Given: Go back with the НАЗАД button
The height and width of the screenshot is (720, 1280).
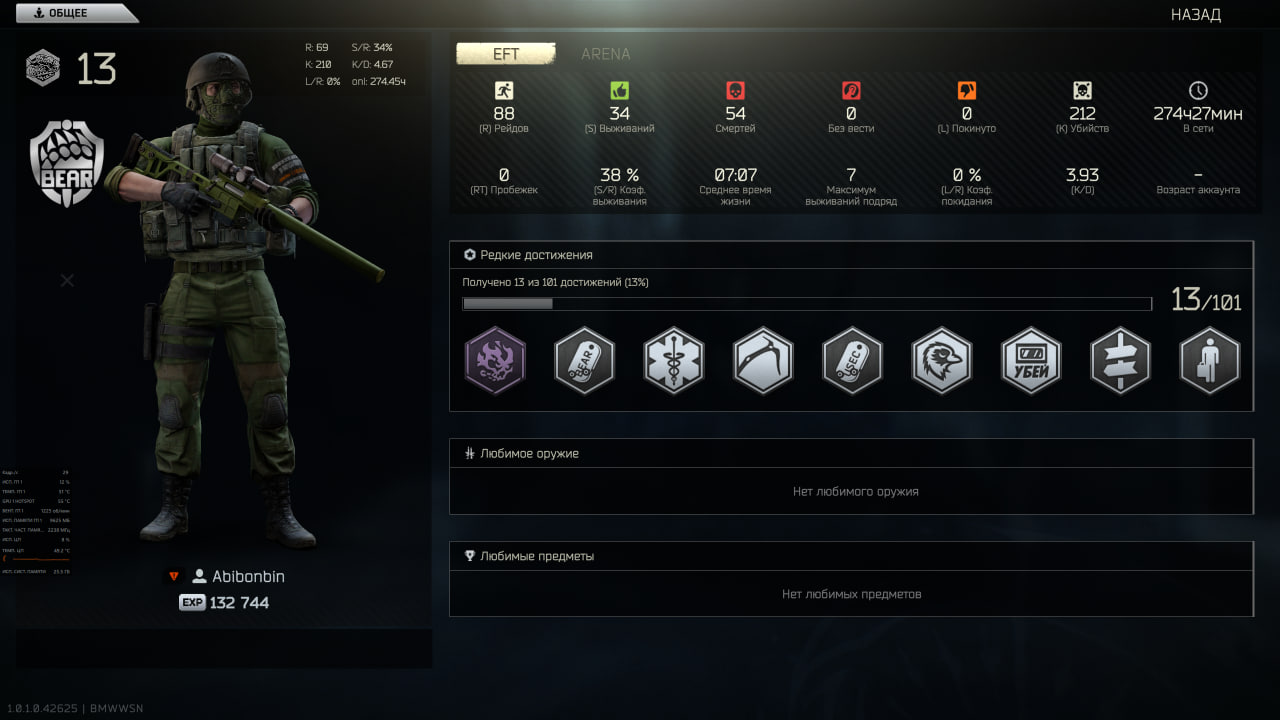Looking at the screenshot, I should pyautogui.click(x=1196, y=15).
